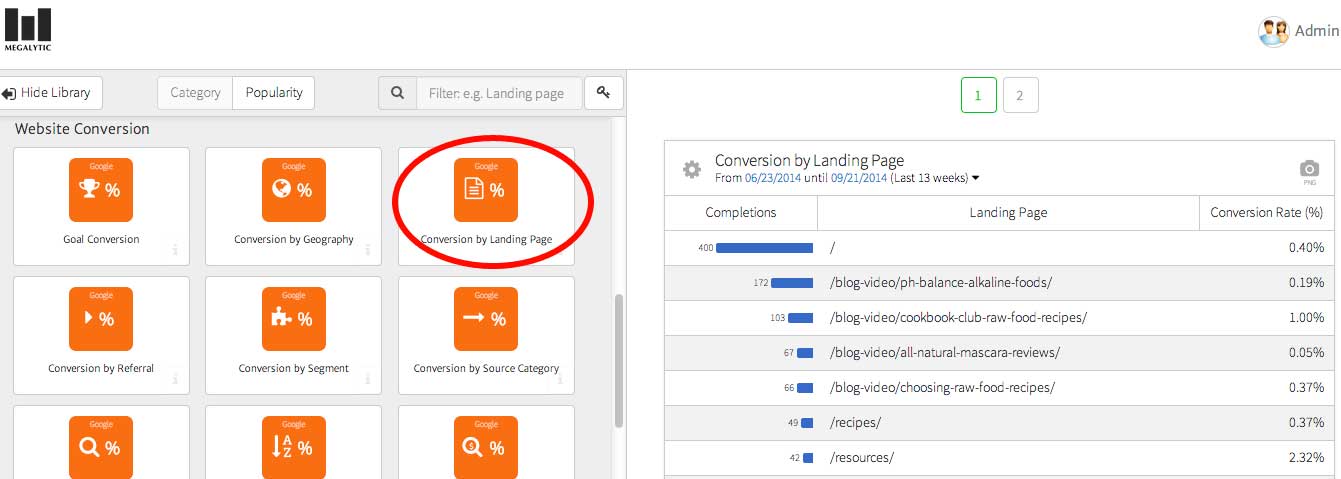Switch library sorting to Category

pos(195,93)
